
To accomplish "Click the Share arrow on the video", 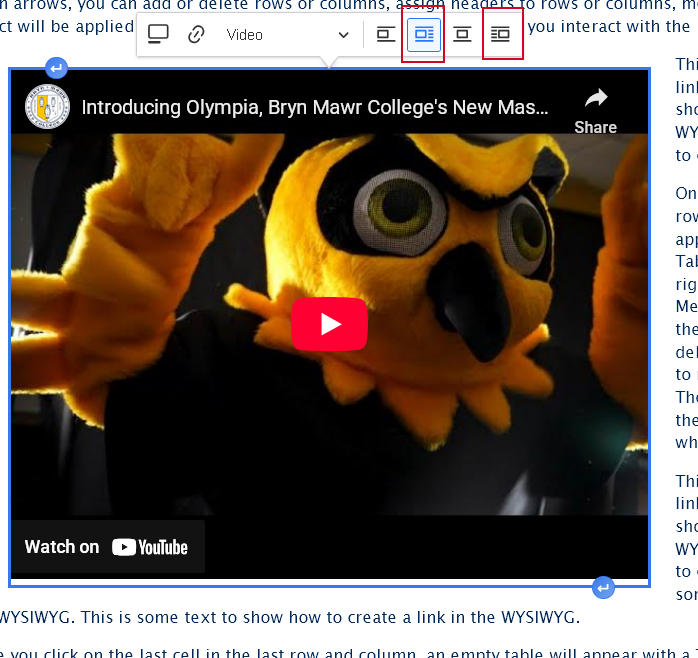I will 596,111.
